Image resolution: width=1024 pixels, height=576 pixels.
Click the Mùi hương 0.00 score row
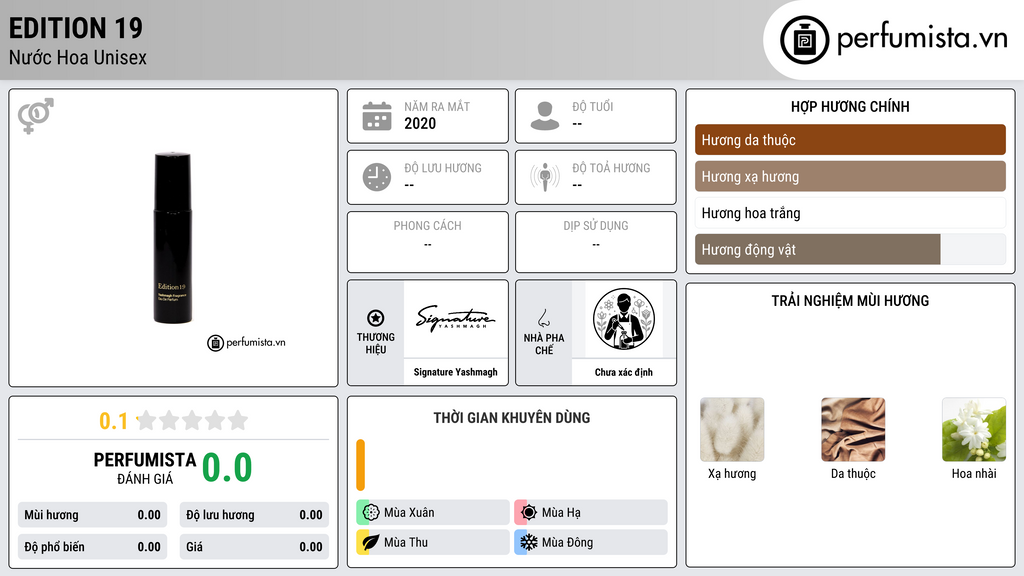point(92,515)
